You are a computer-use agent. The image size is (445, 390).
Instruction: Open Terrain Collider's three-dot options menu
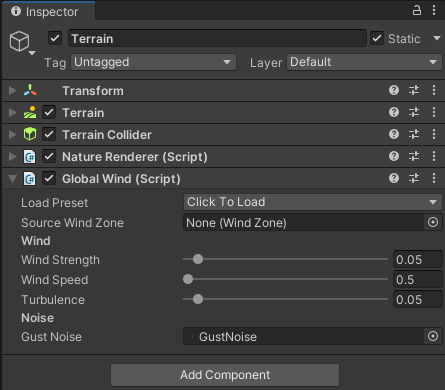[x=434, y=134]
